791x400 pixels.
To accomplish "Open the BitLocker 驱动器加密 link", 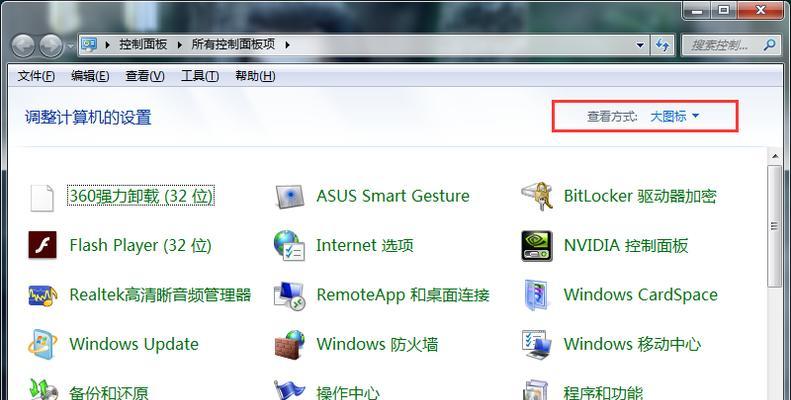I will tap(640, 196).
